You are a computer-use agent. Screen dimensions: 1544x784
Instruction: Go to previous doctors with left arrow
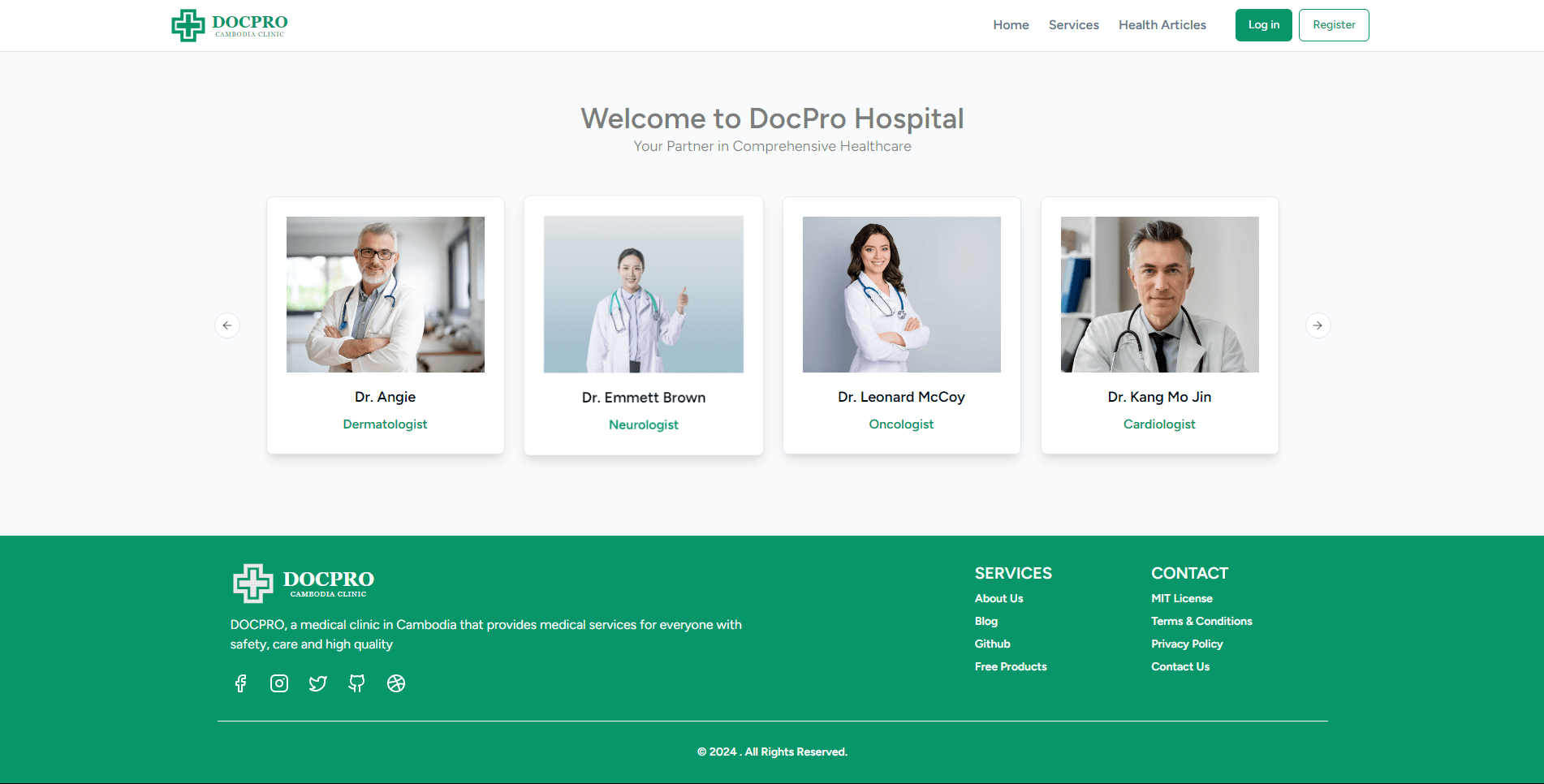pos(227,325)
